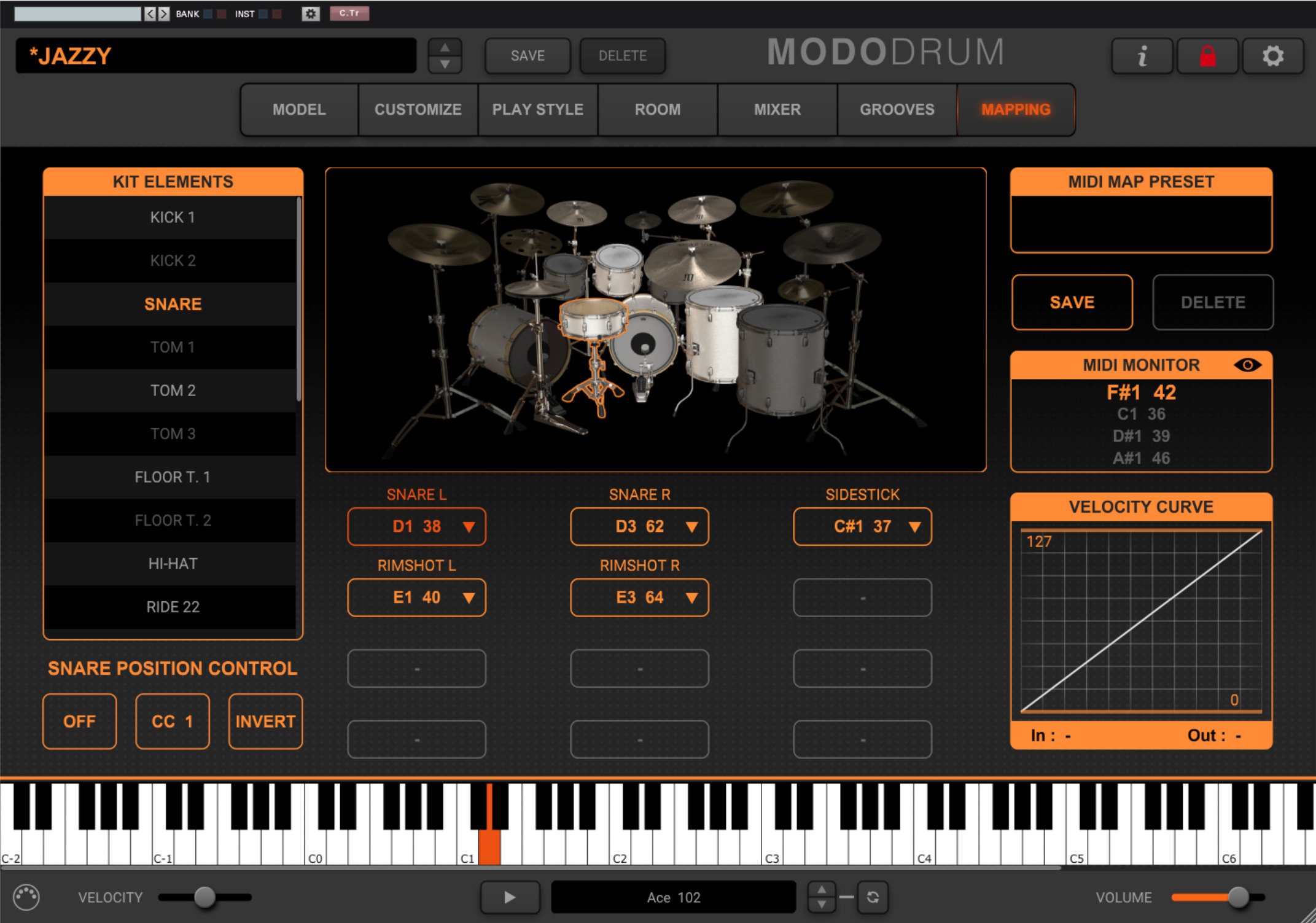The image size is (1316, 923).
Task: Click the host preset name field at top
Action: (x=78, y=14)
